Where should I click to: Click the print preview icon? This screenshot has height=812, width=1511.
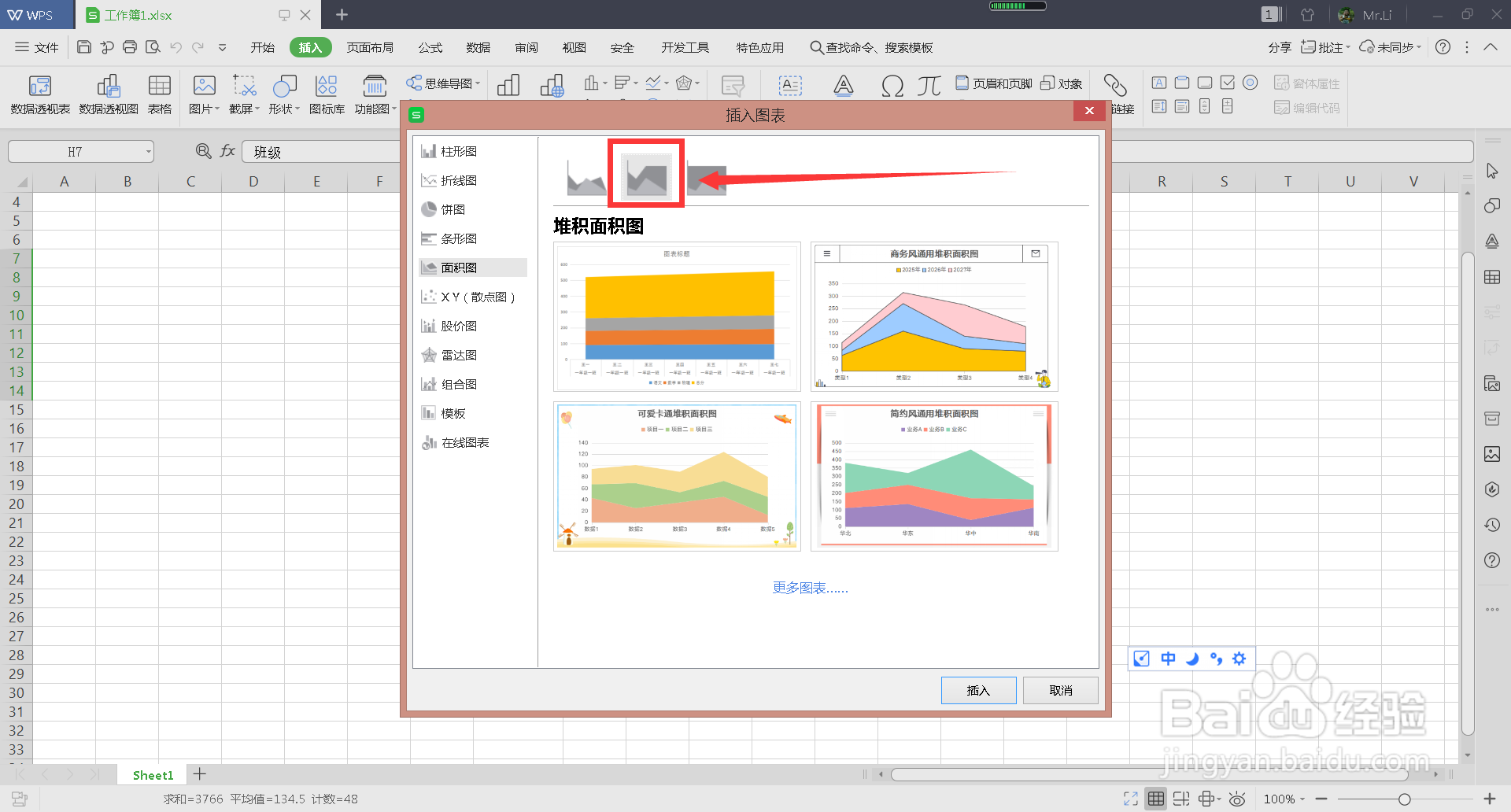(x=153, y=47)
